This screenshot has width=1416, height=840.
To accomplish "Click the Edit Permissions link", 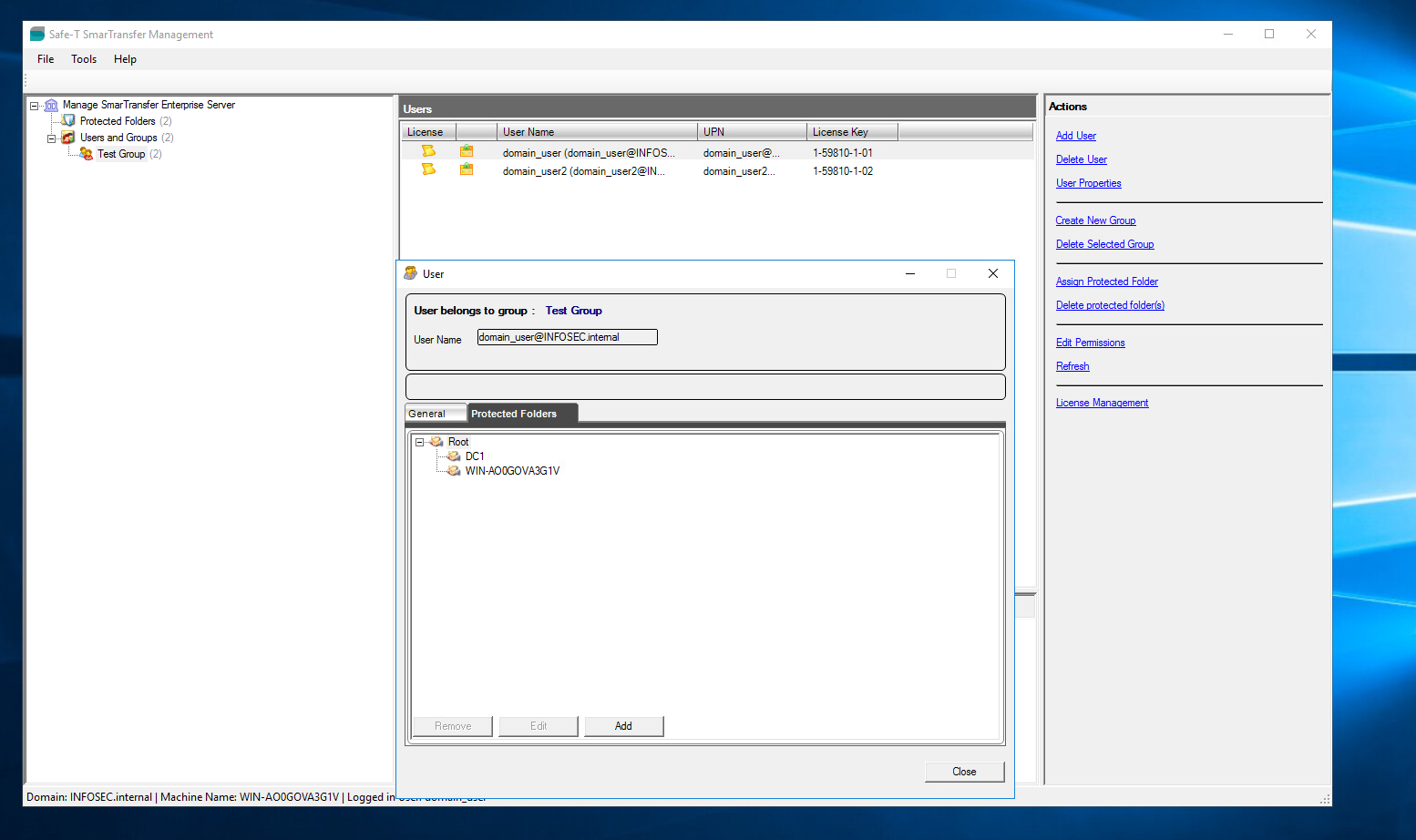I will pyautogui.click(x=1091, y=343).
